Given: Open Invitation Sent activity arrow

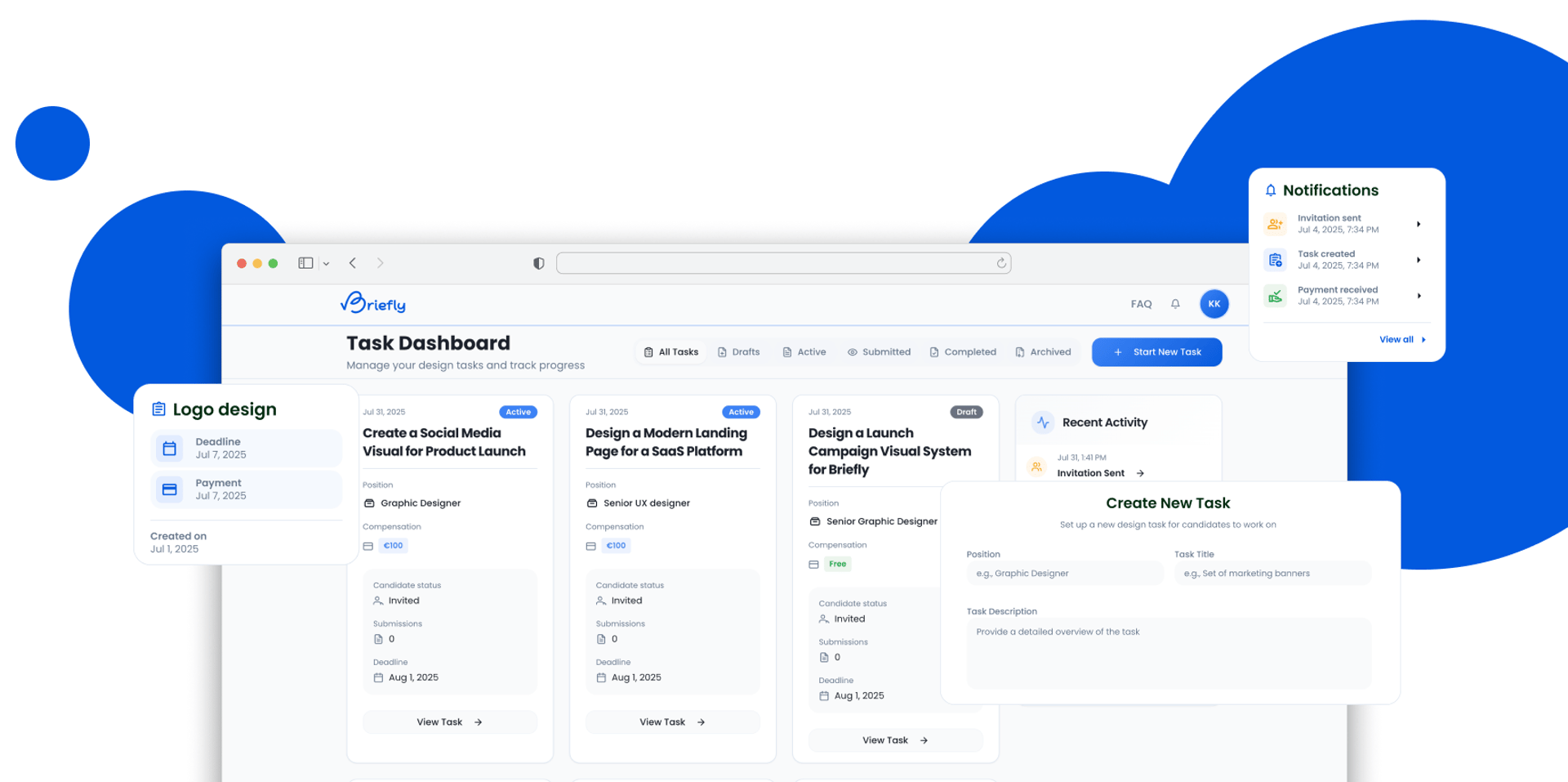Looking at the screenshot, I should pos(1140,473).
